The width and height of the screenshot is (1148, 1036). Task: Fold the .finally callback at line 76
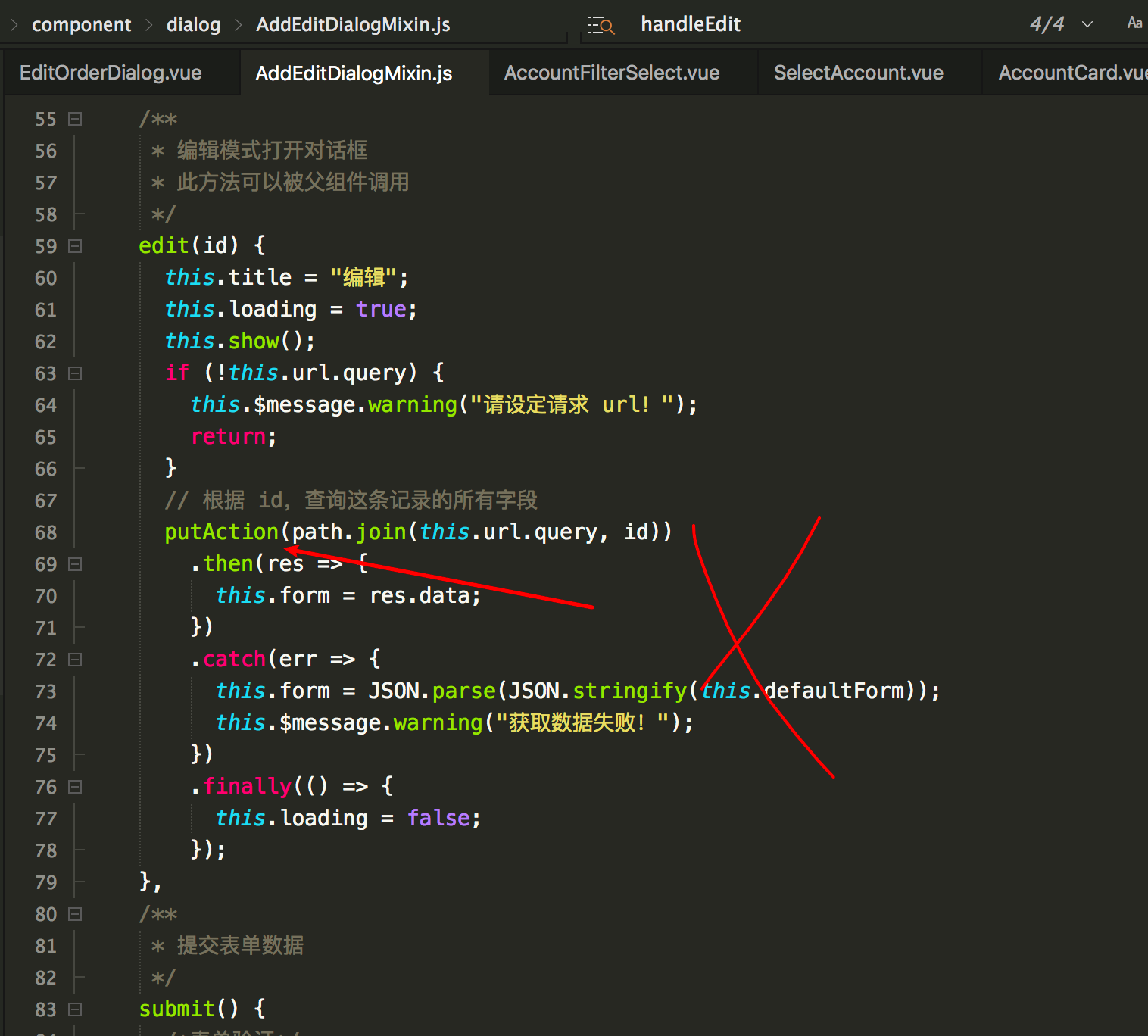[75, 787]
